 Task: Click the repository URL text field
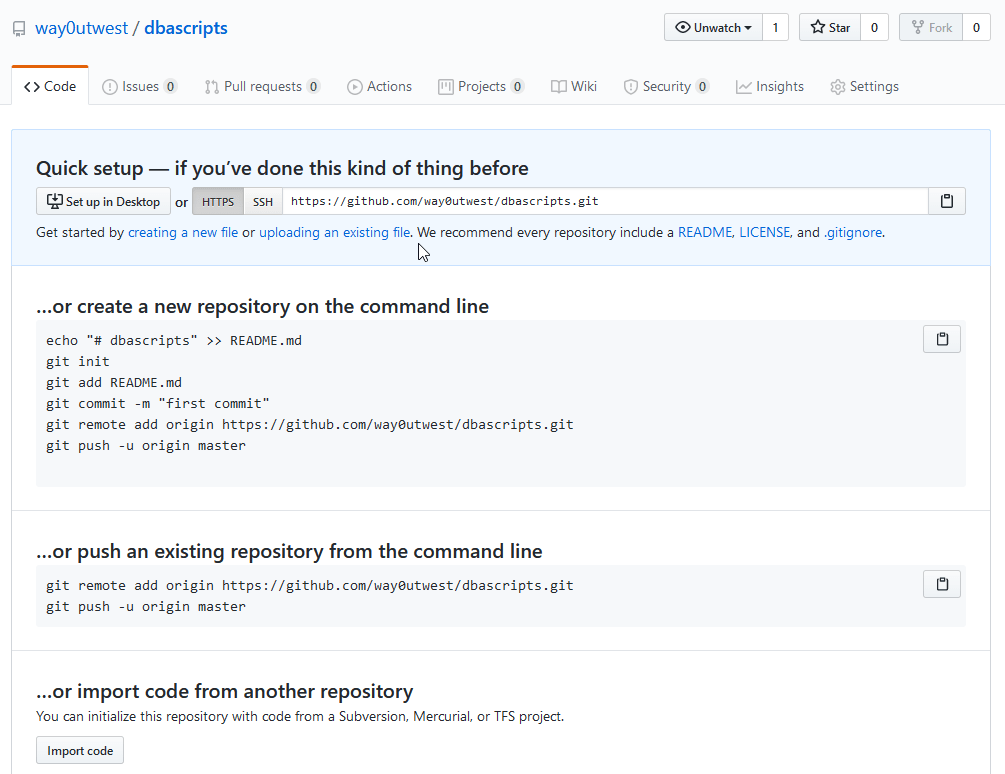click(x=604, y=201)
